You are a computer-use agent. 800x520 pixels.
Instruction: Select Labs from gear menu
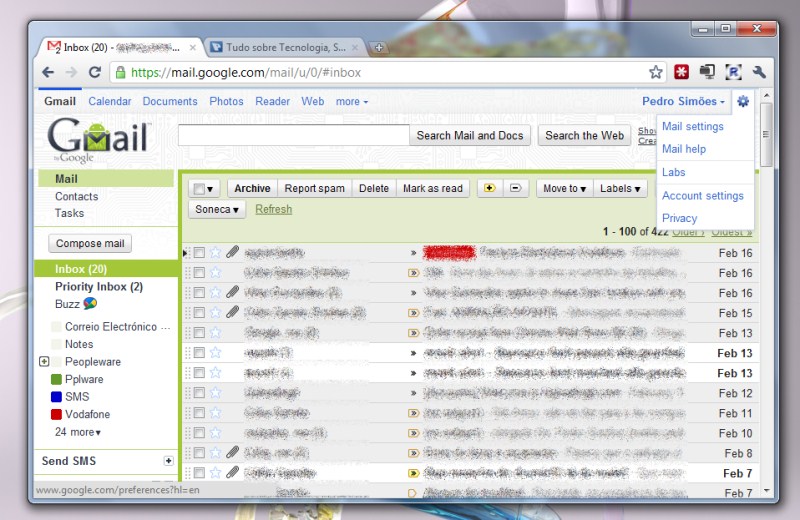(673, 172)
